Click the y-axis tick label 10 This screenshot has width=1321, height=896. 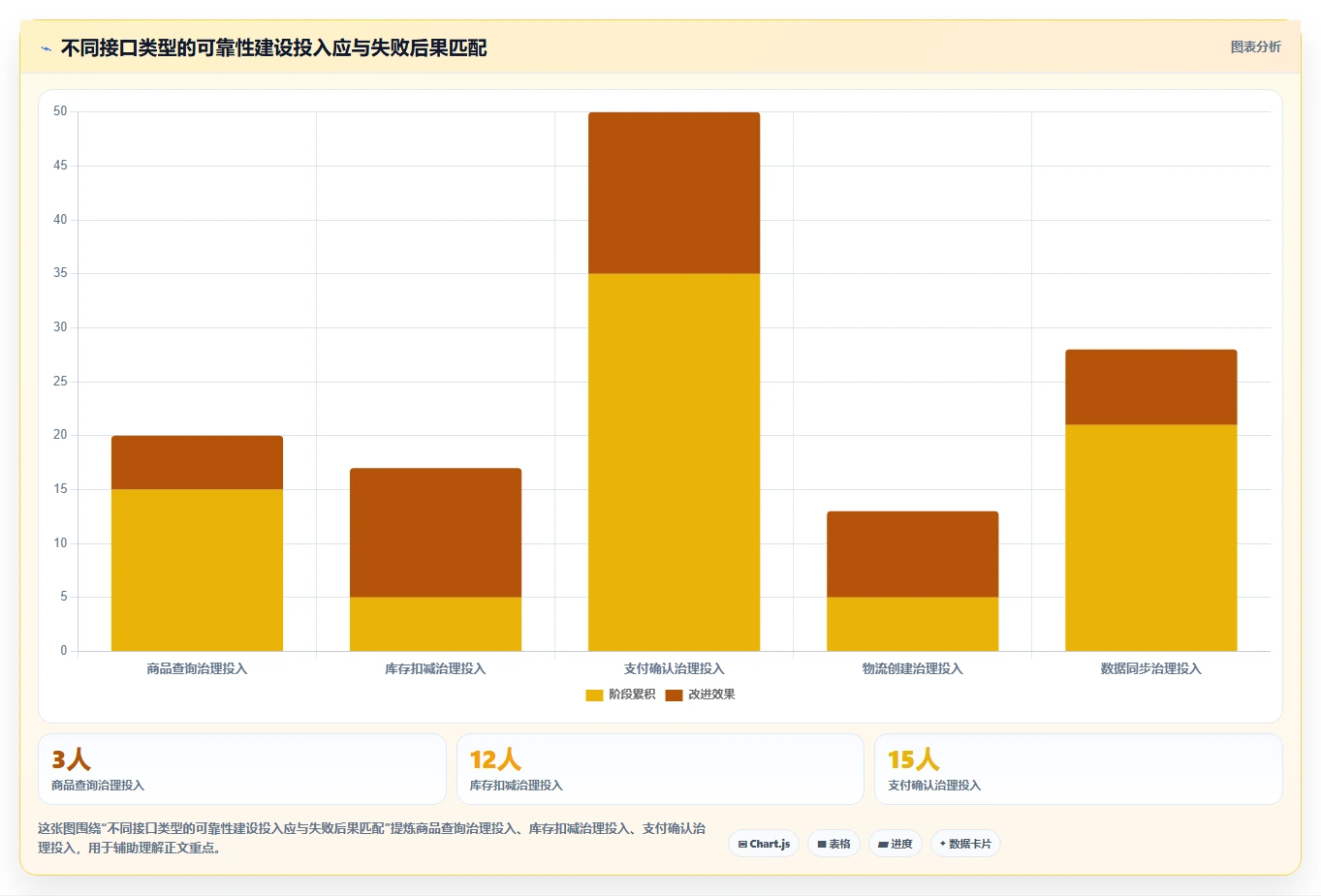[x=60, y=543]
